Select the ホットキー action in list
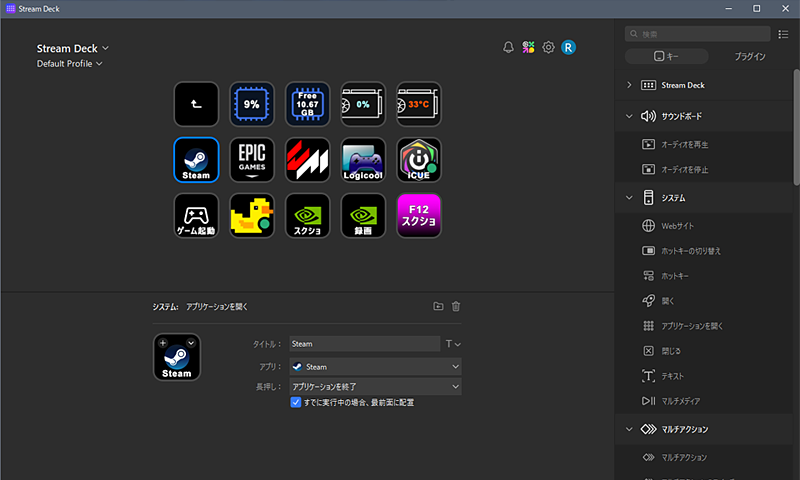This screenshot has height=480, width=800. point(676,275)
